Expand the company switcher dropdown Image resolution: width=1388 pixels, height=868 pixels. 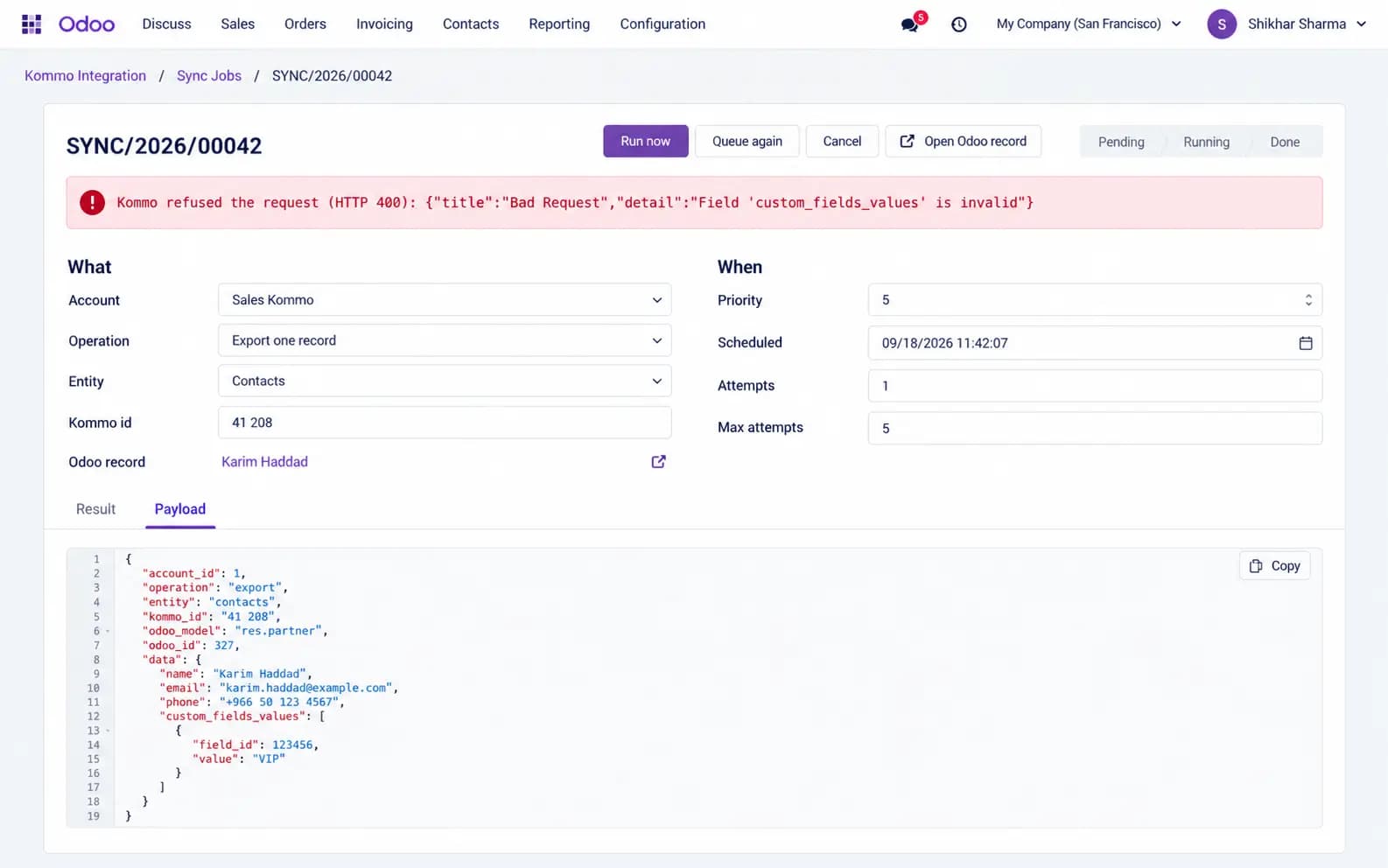click(x=1089, y=24)
